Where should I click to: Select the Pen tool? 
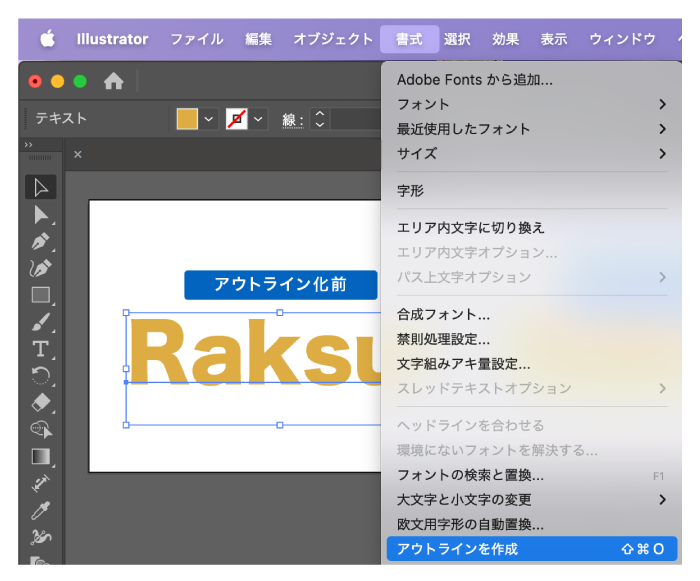pos(41,242)
